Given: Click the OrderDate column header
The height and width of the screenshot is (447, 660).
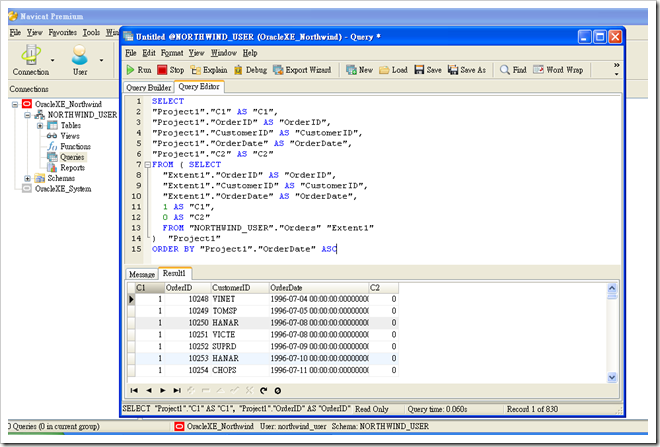Looking at the screenshot, I should click(319, 288).
